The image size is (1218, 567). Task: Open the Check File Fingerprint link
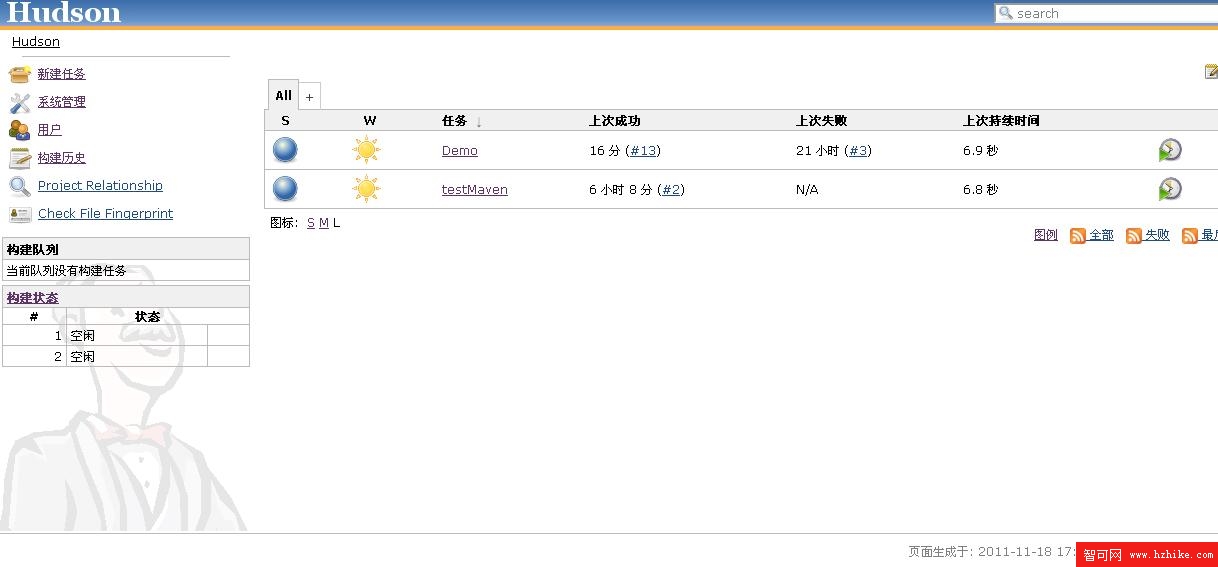105,214
